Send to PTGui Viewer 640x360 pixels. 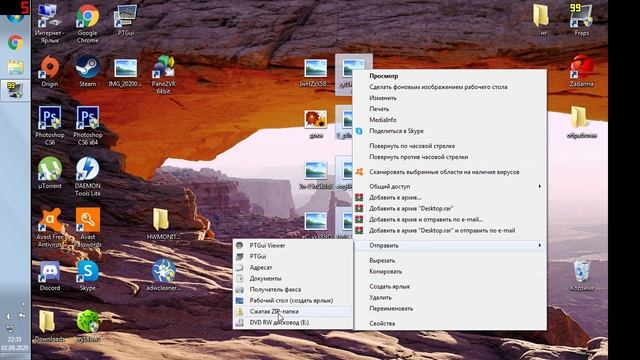tap(293, 245)
